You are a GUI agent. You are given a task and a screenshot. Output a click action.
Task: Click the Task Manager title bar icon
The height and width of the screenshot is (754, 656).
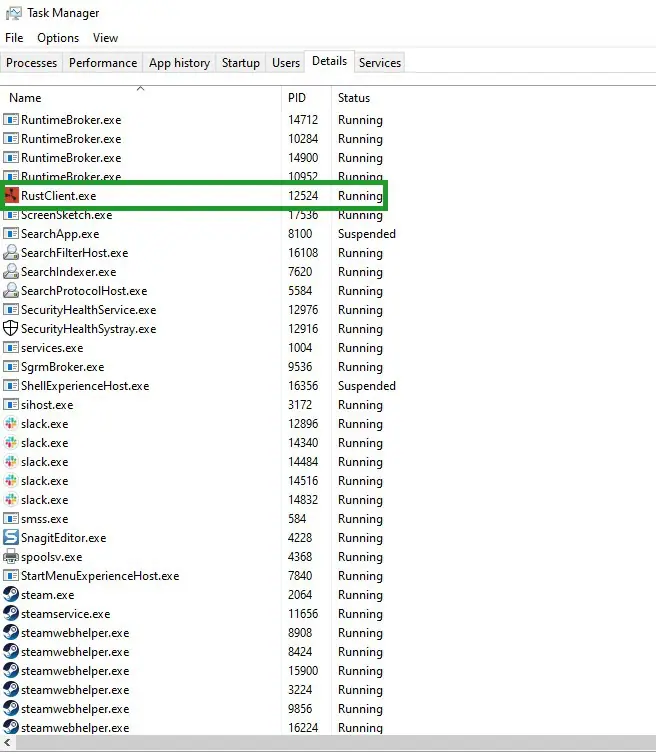coord(13,13)
